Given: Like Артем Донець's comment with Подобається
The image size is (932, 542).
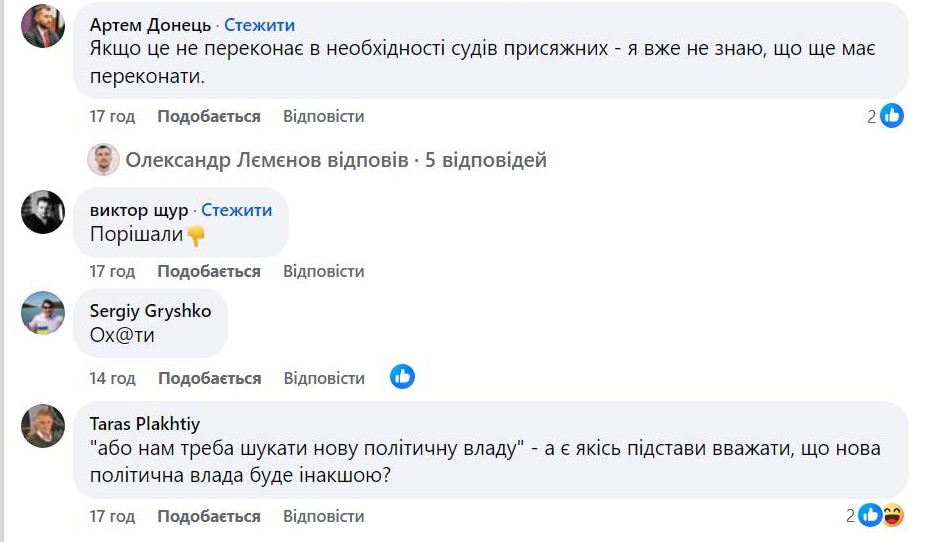Looking at the screenshot, I should point(209,116).
